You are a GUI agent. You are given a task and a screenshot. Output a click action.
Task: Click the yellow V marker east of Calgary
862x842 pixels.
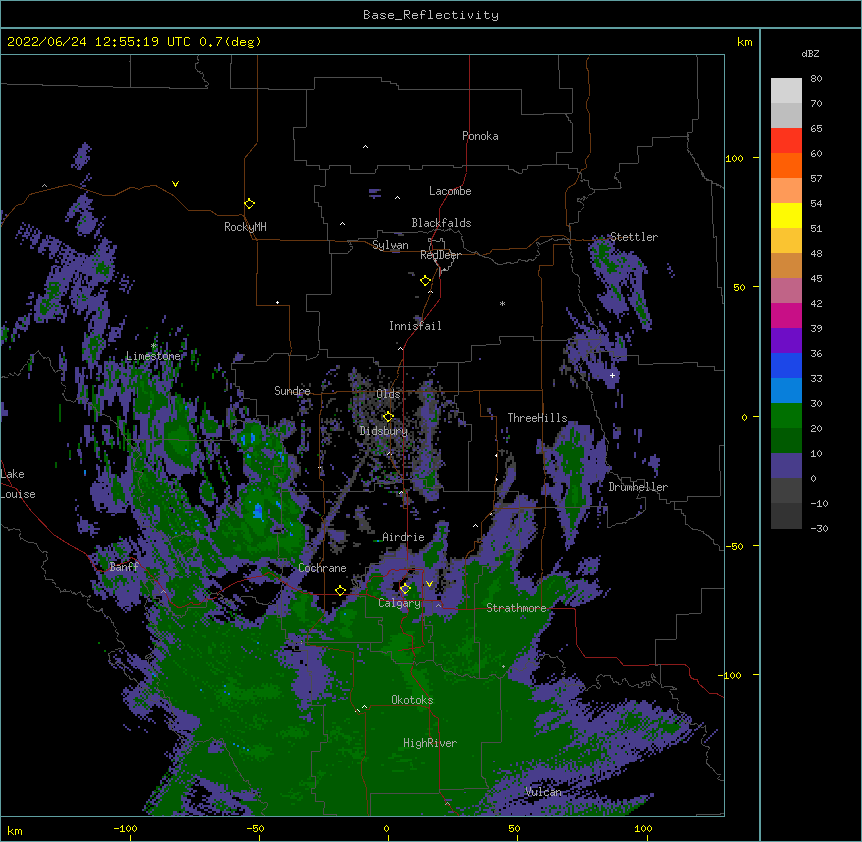tap(429, 584)
